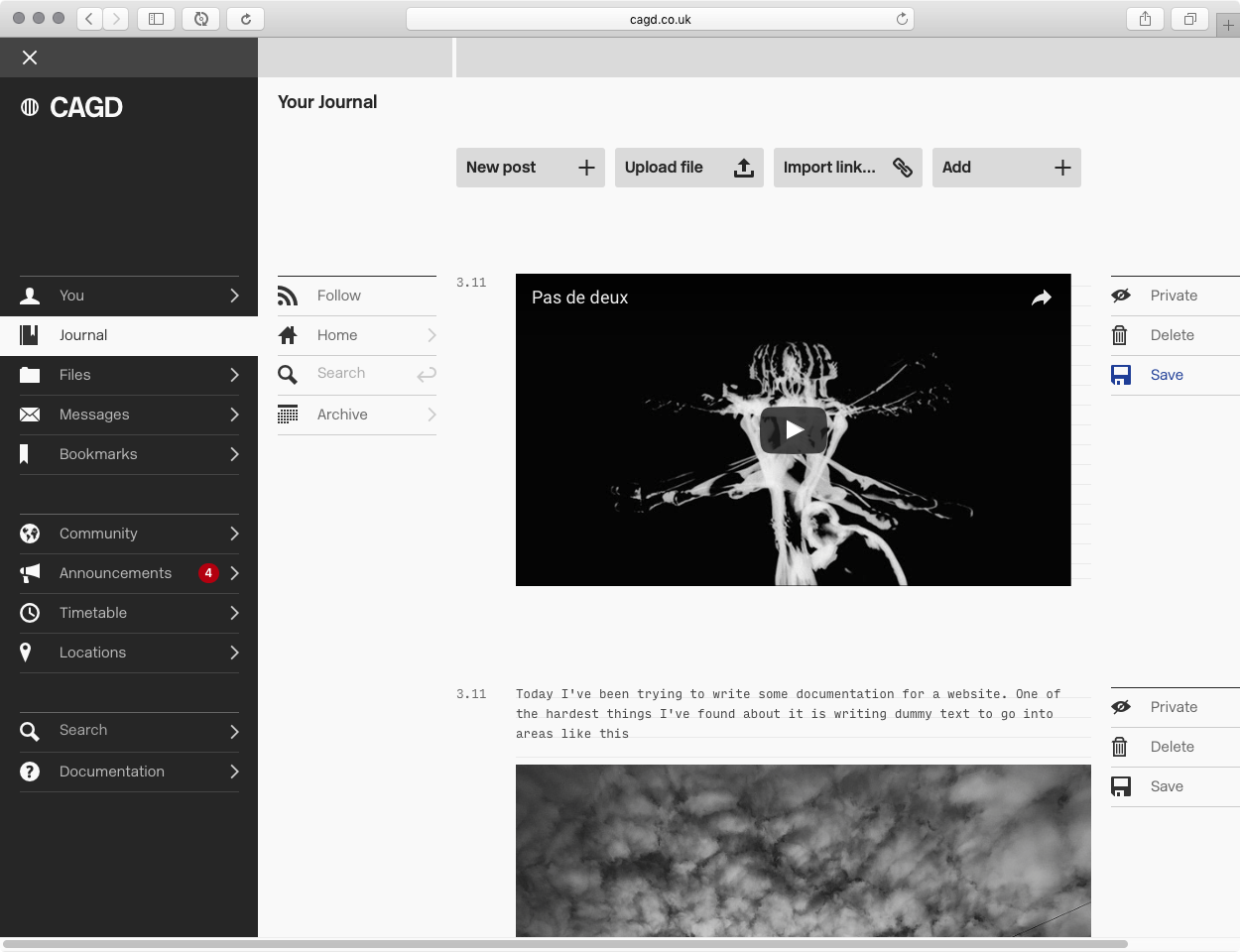Play the Pas de deux video
The height and width of the screenshot is (952, 1240).
(794, 429)
